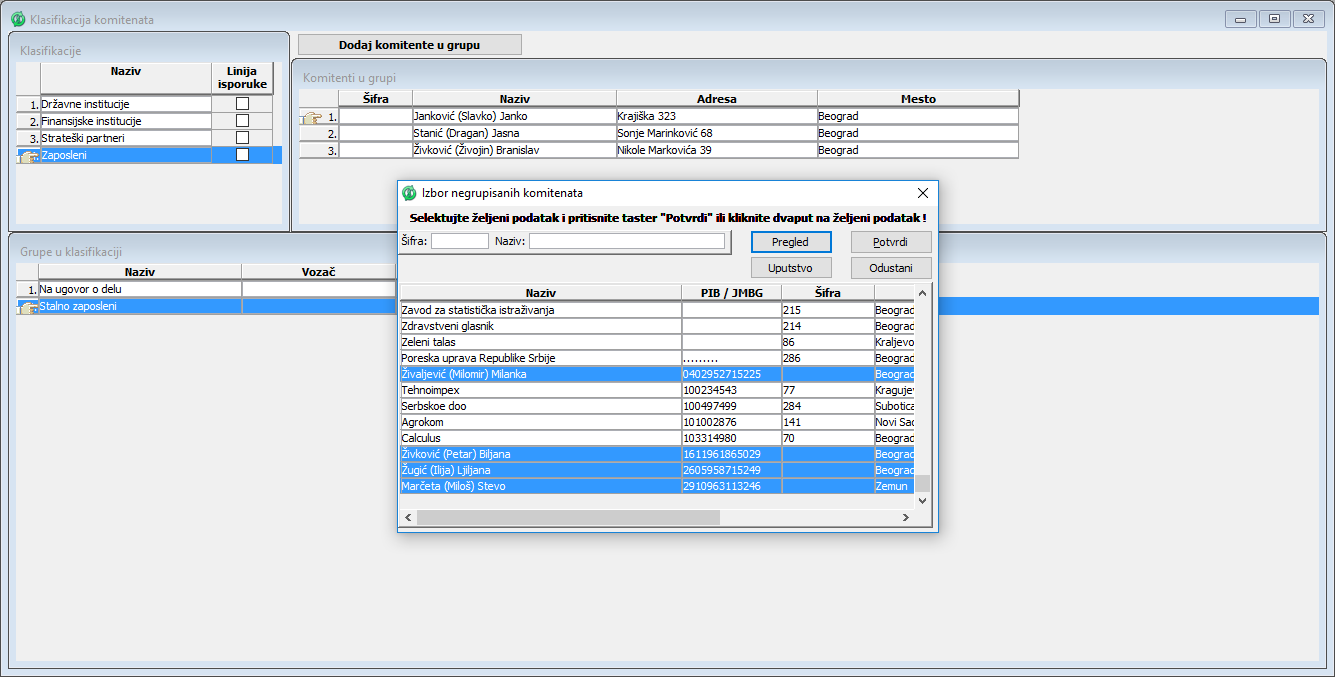This screenshot has height=677, width=1335.
Task: Click hand pointer icon beside Janković row
Action: tap(312, 117)
